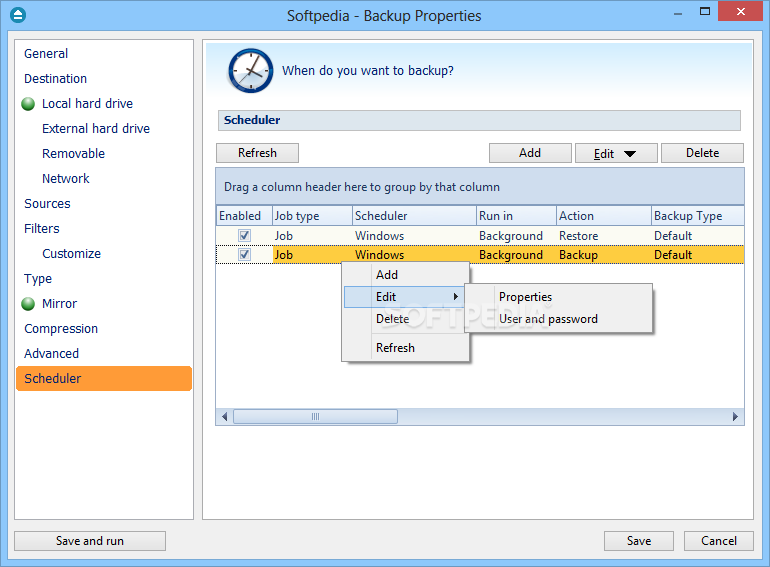Choose Edit in the context menu

406,297
